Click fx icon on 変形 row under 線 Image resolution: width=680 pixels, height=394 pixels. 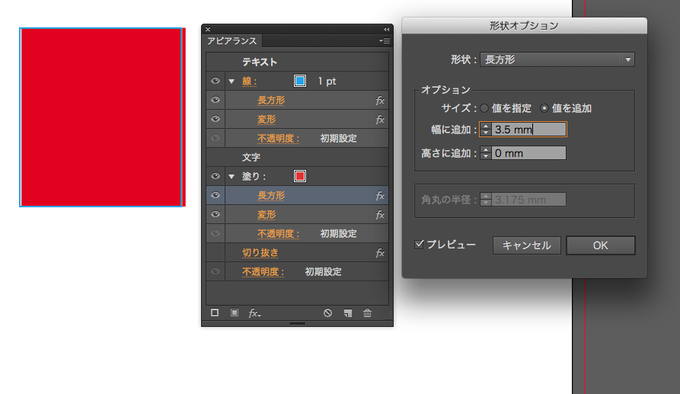click(380, 120)
